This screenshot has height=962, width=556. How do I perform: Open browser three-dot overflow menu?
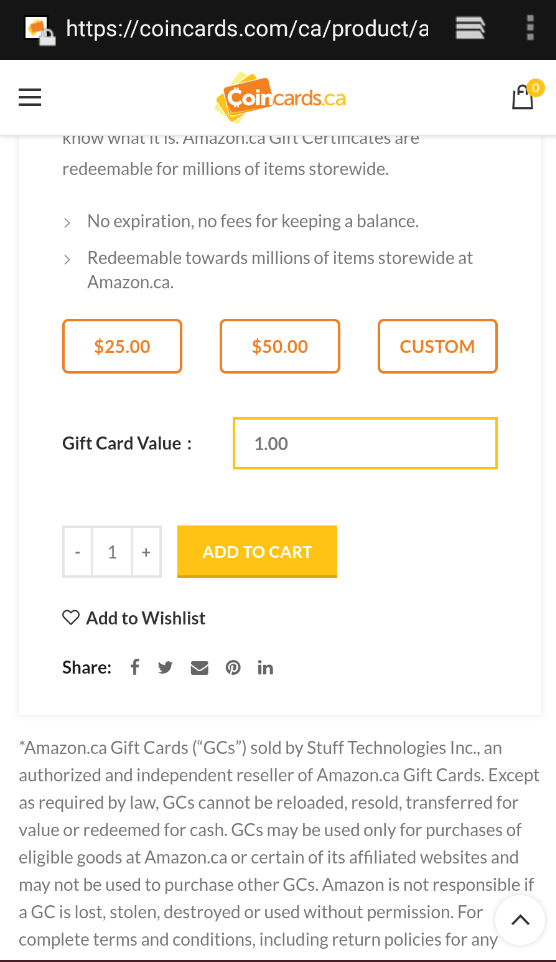(x=530, y=28)
